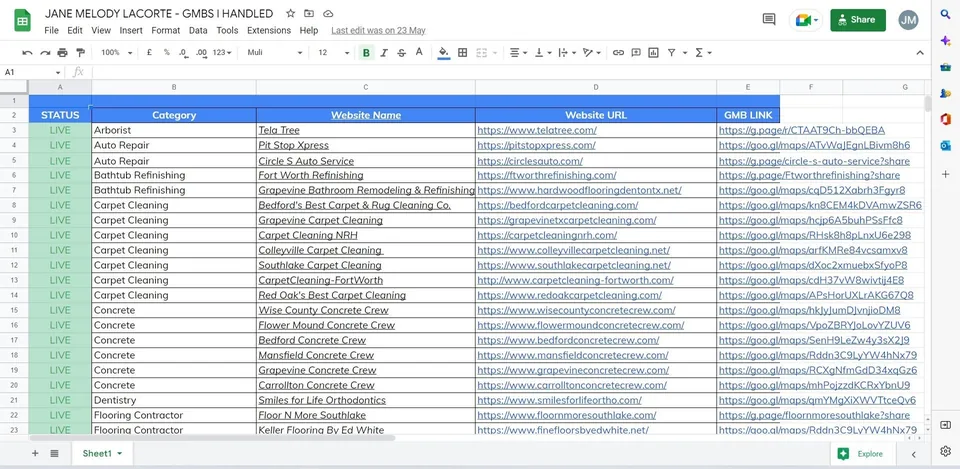
Task: Open comment history icon
Action: pyautogui.click(x=769, y=20)
